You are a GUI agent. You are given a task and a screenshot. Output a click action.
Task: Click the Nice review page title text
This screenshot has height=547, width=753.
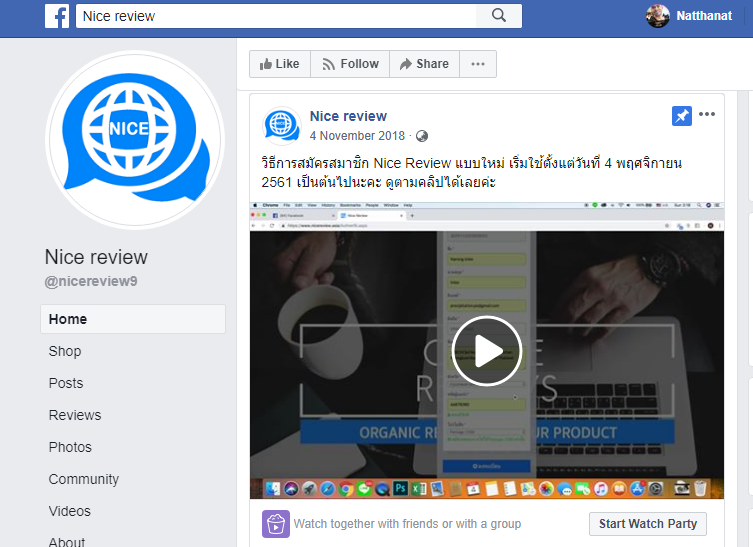tap(96, 257)
